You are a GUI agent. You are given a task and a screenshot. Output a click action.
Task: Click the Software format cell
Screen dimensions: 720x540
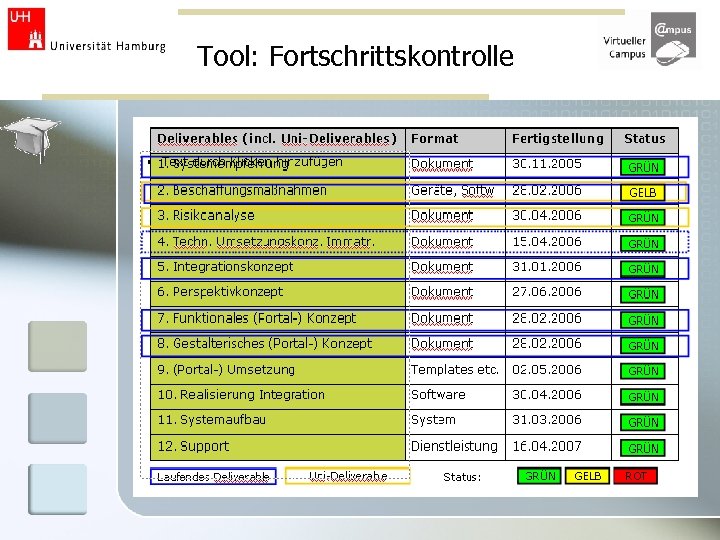point(455,396)
